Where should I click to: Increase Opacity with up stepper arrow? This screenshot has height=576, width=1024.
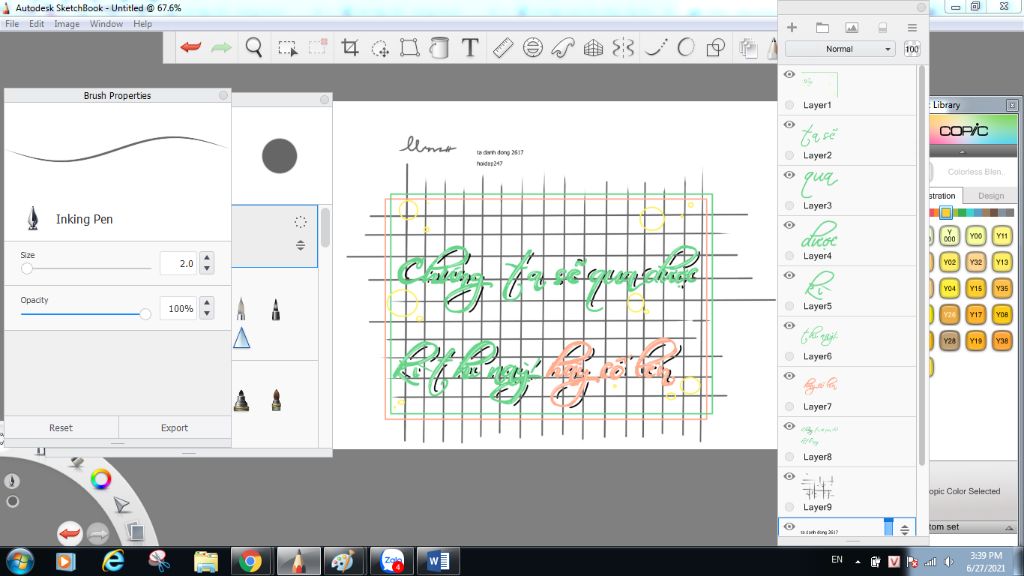[x=207, y=302]
